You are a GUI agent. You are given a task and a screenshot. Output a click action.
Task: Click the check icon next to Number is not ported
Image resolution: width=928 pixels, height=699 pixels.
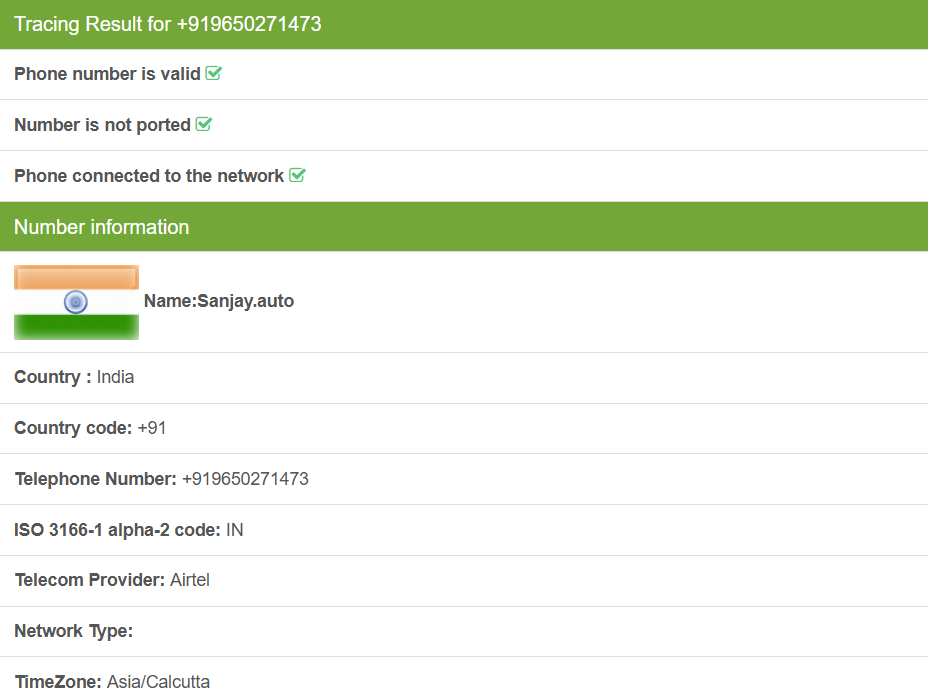point(204,125)
